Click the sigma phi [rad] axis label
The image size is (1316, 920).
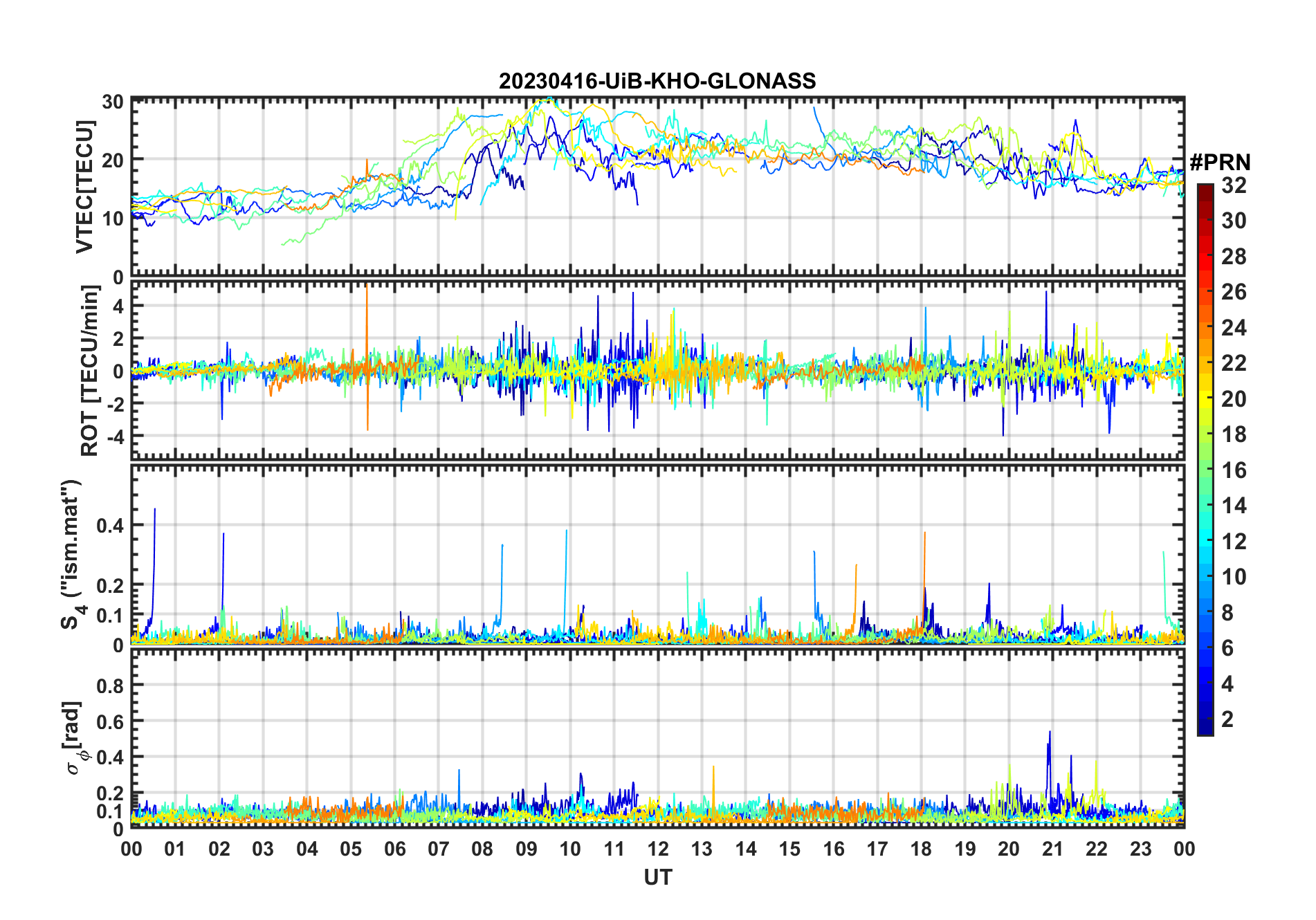coord(74,737)
